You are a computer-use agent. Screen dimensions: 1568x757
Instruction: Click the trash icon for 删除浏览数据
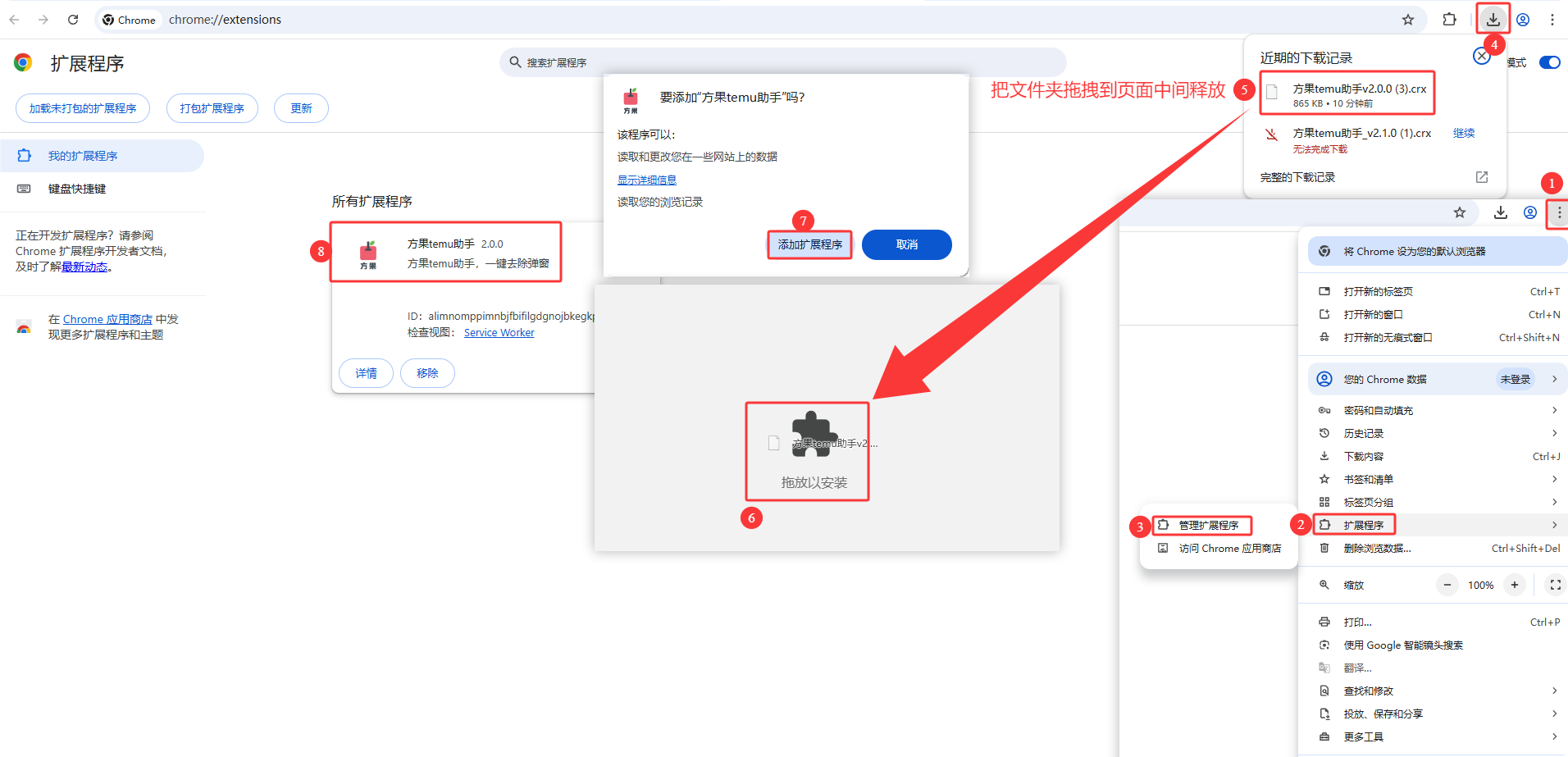[1324, 548]
